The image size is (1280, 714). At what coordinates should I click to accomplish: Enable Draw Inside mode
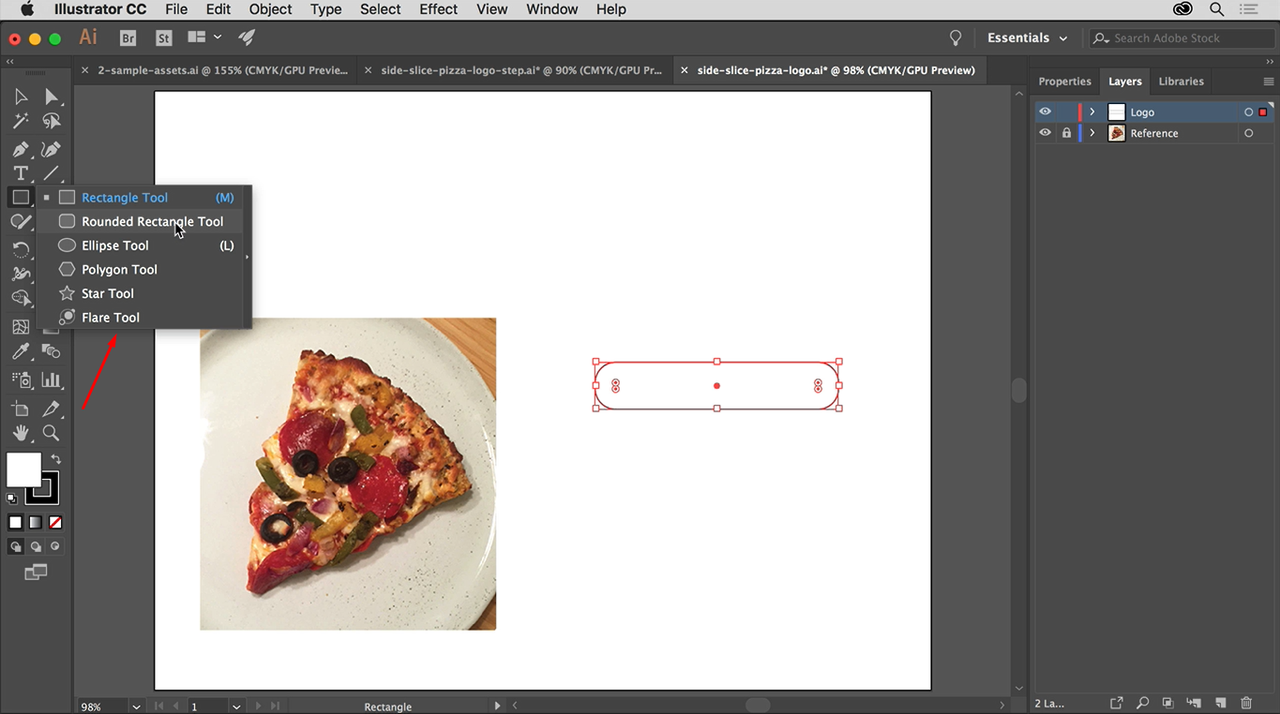tap(56, 546)
